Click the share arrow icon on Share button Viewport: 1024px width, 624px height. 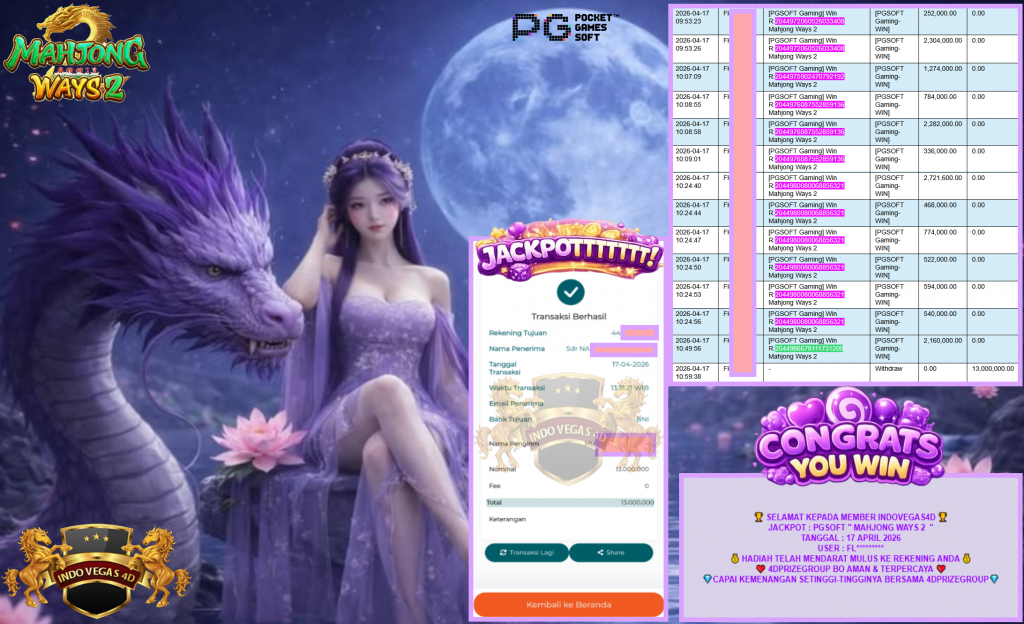pyautogui.click(x=598, y=552)
